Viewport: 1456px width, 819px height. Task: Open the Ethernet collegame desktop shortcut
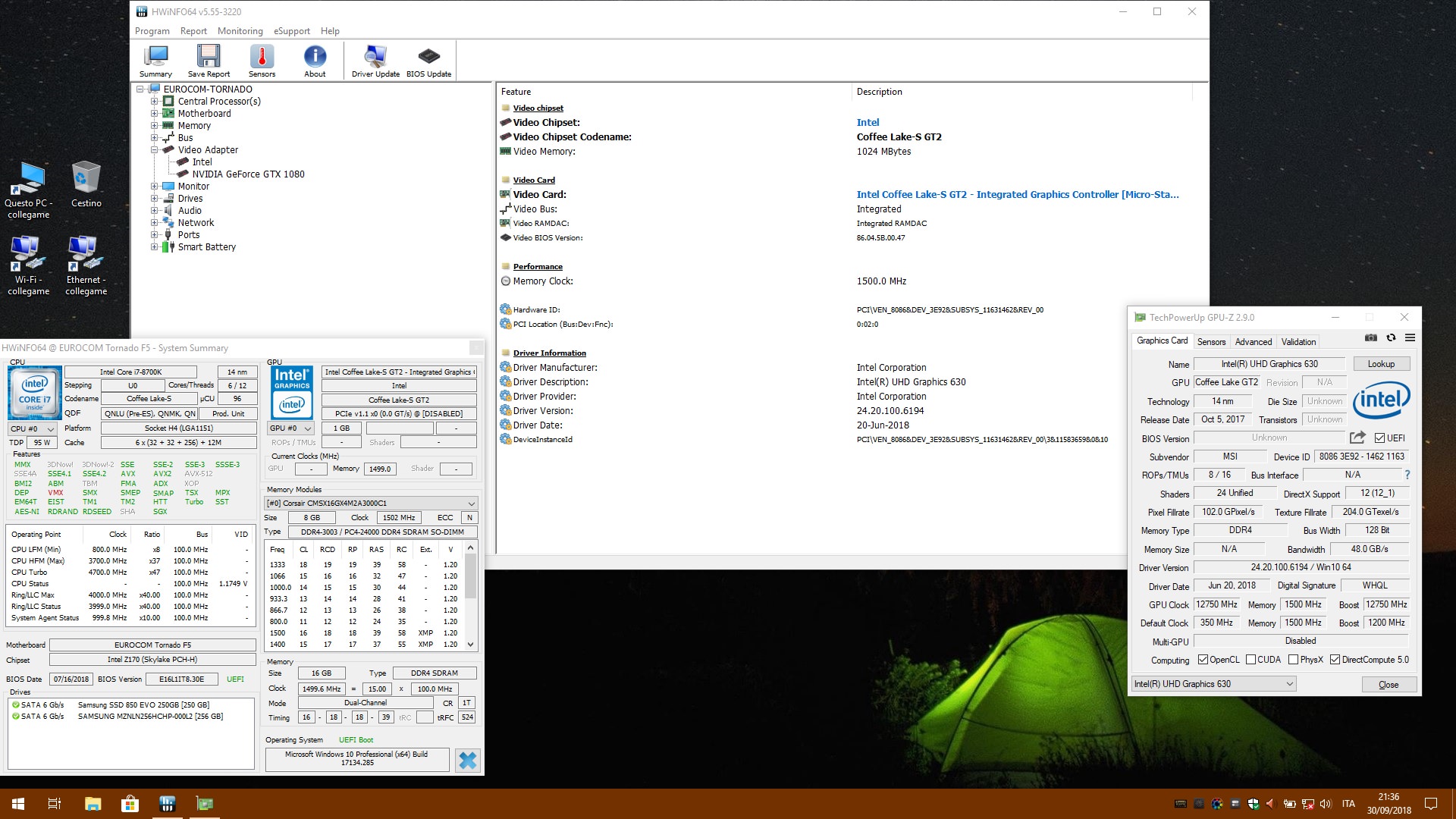click(86, 265)
